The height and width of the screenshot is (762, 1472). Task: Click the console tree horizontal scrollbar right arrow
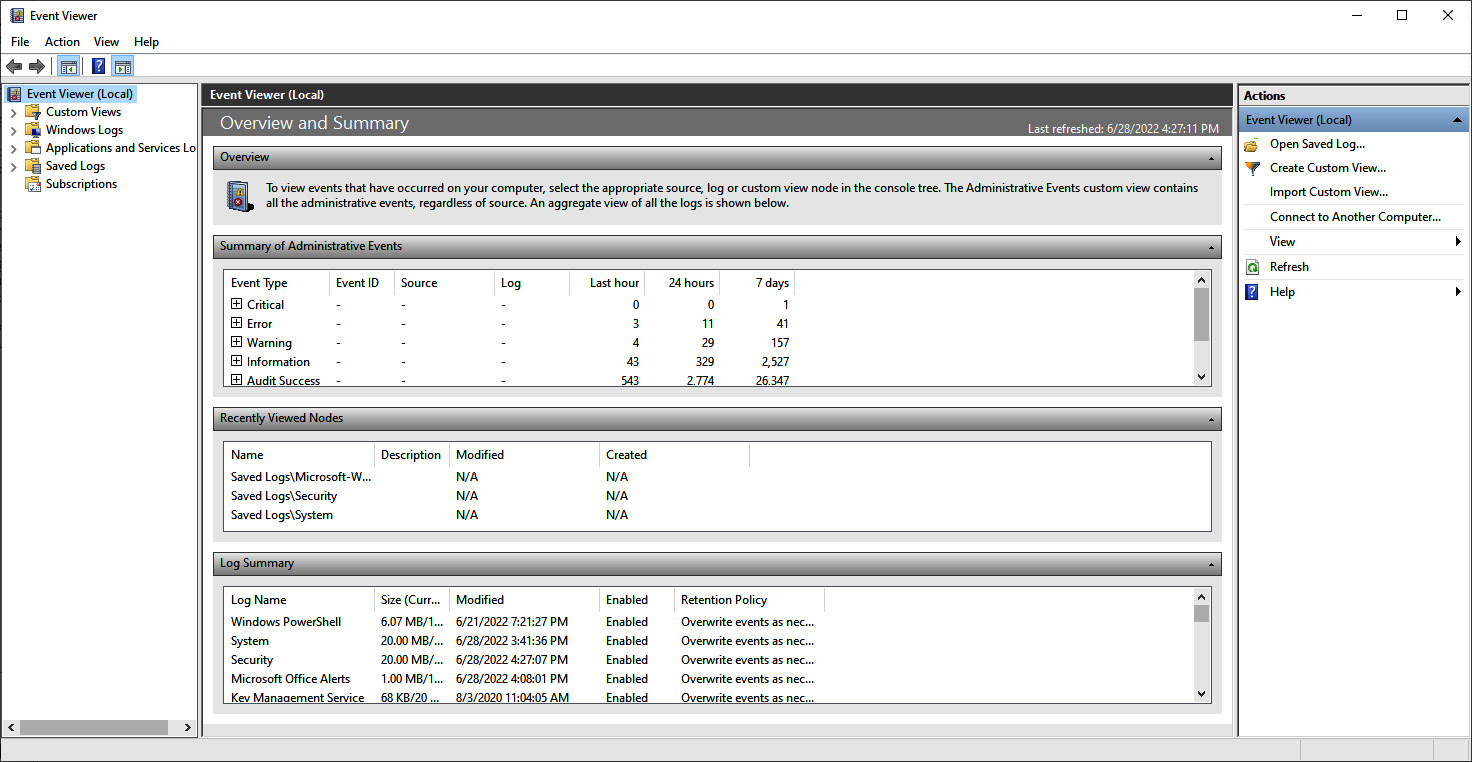[x=188, y=728]
